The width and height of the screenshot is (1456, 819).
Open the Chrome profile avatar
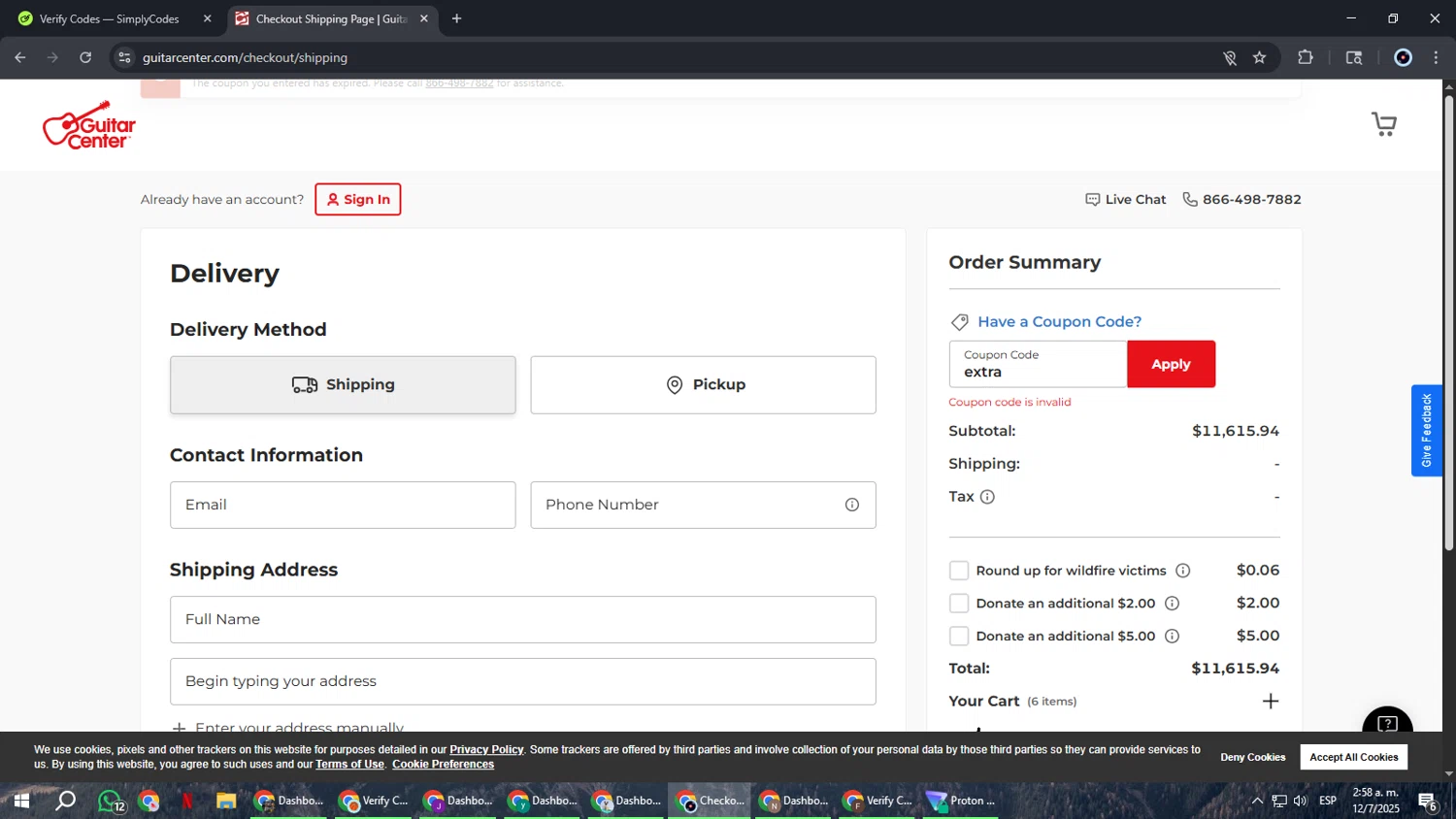(1403, 57)
